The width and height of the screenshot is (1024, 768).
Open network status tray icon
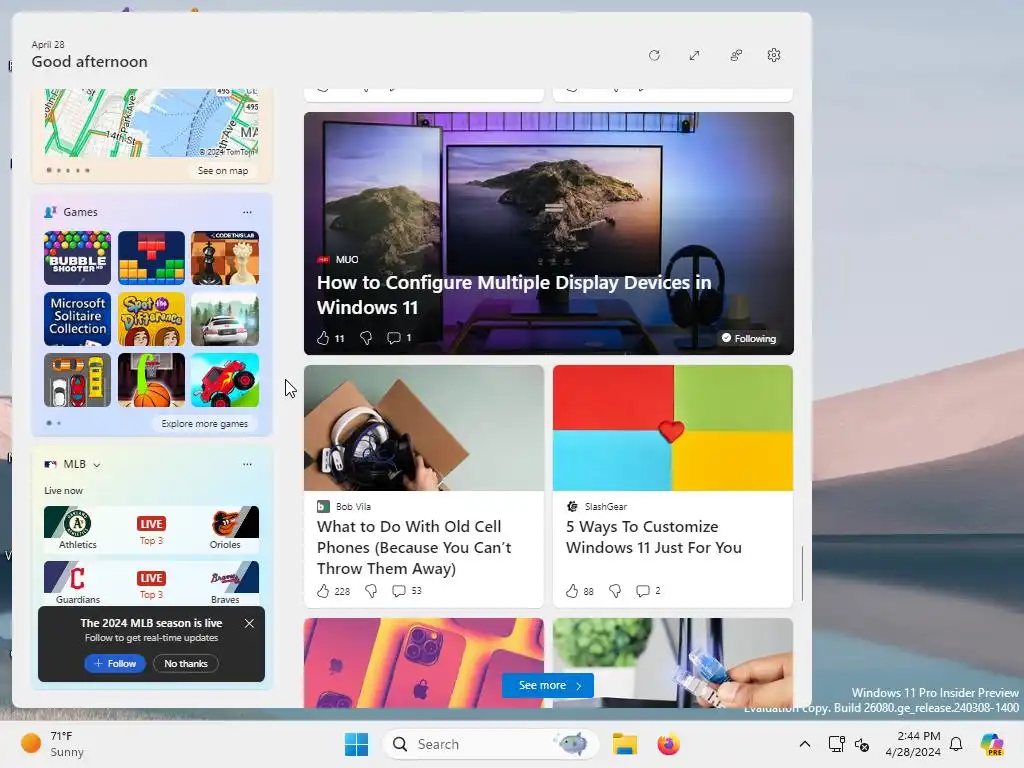837,744
